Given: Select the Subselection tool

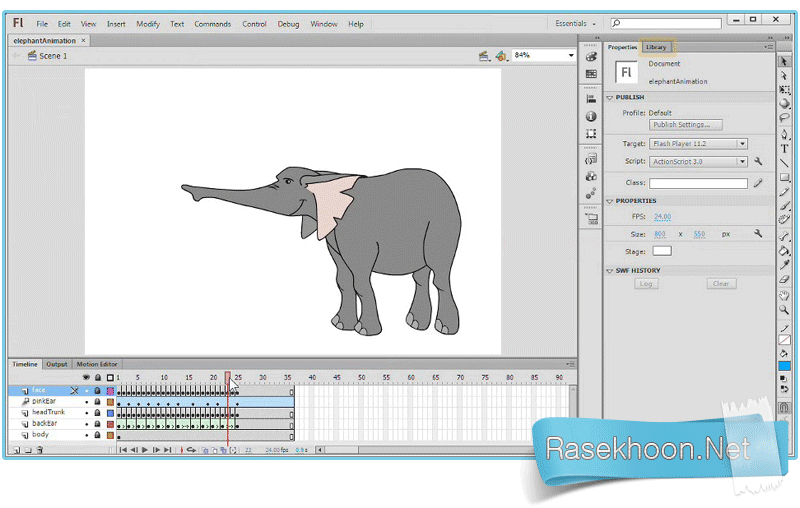Looking at the screenshot, I should click(x=784, y=75).
